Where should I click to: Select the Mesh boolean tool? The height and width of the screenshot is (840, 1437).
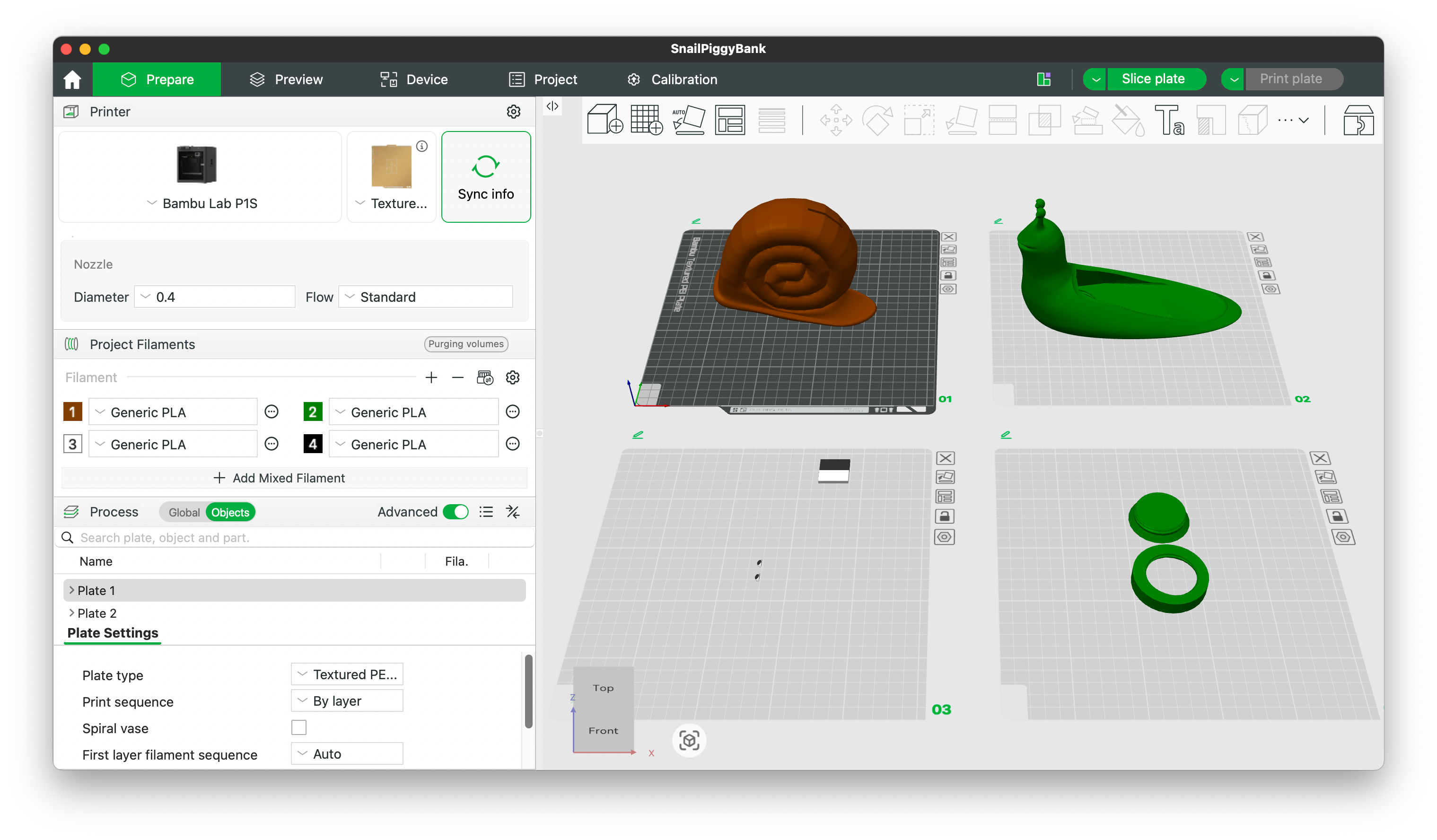(1045, 120)
